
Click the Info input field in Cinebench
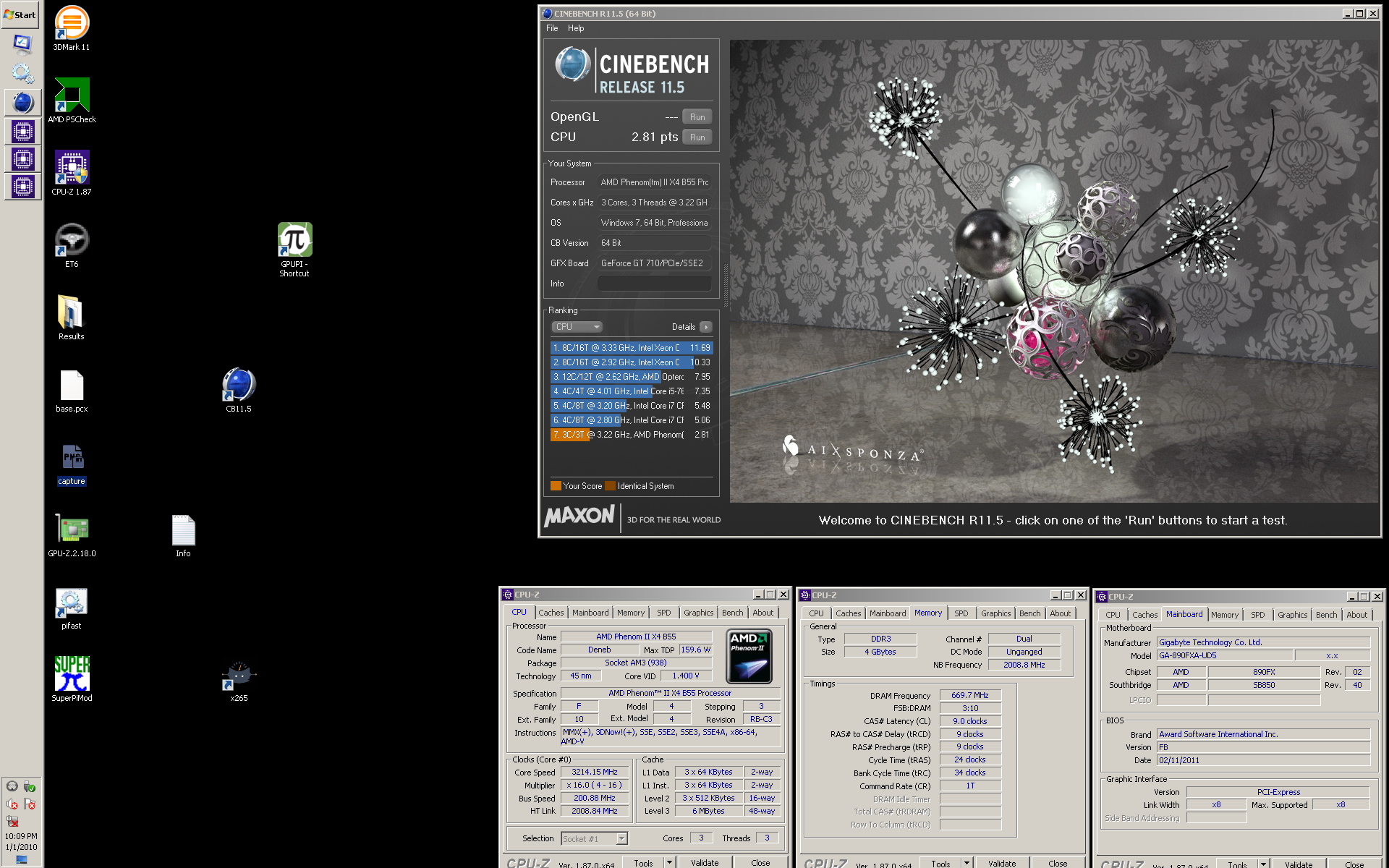(654, 284)
